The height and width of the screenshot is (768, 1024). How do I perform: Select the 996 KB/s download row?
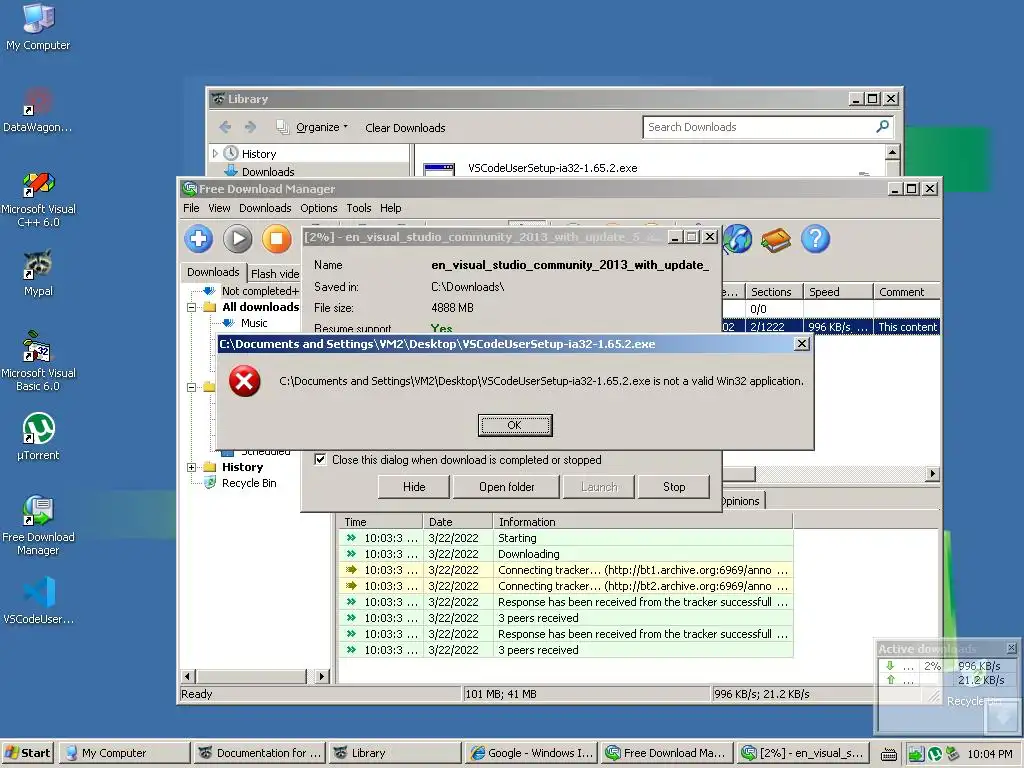pos(830,327)
